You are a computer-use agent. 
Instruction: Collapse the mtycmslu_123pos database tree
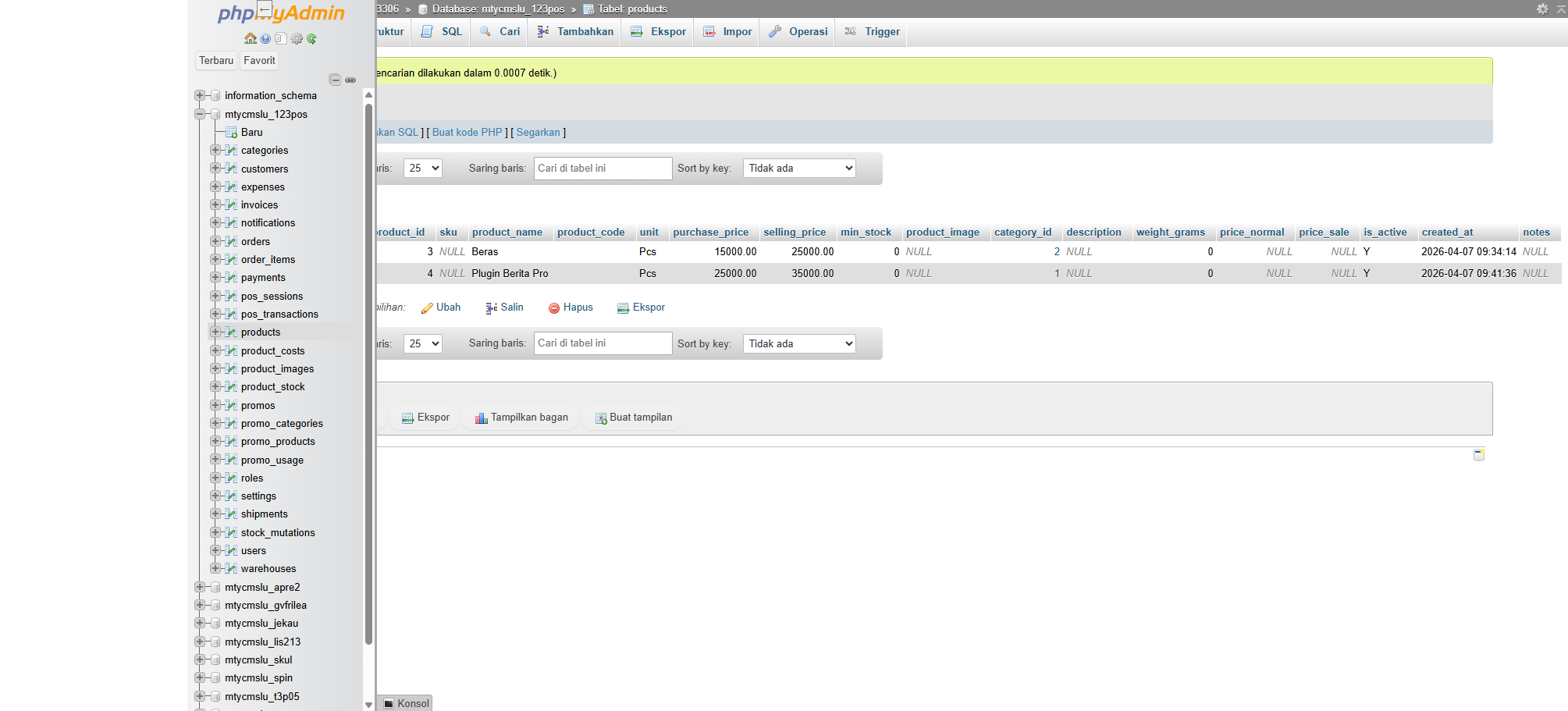[x=200, y=114]
